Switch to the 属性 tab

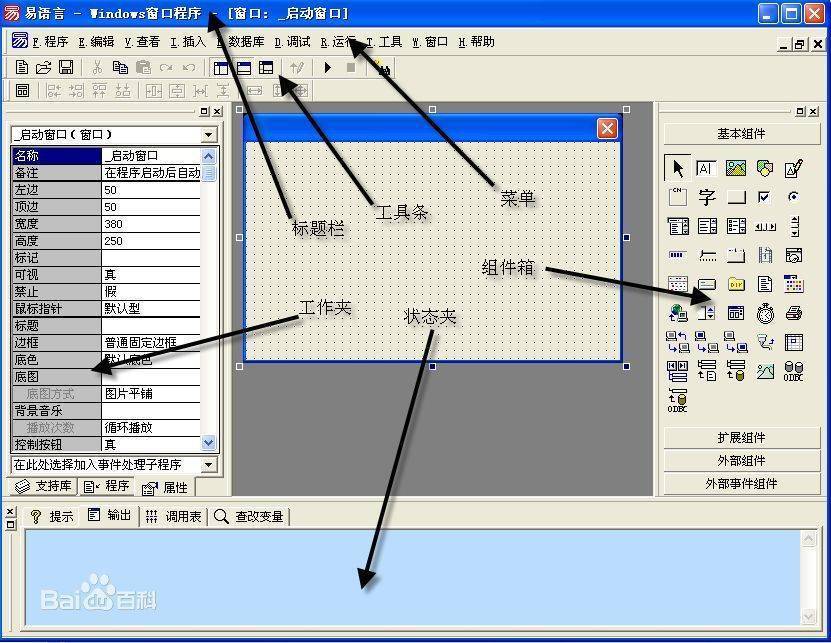(165, 487)
